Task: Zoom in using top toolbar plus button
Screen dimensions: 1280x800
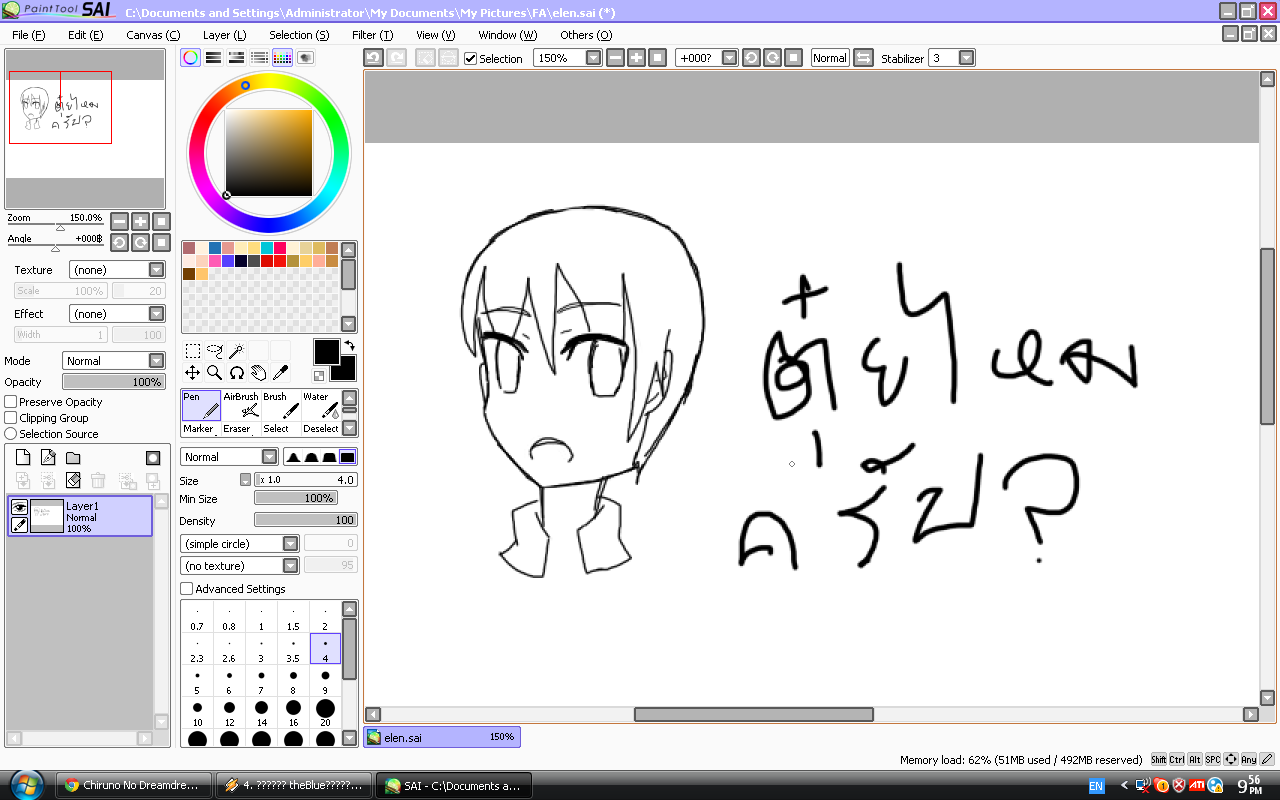Action: (636, 58)
